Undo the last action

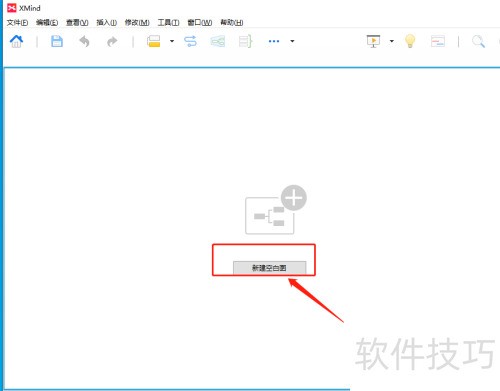(x=84, y=42)
